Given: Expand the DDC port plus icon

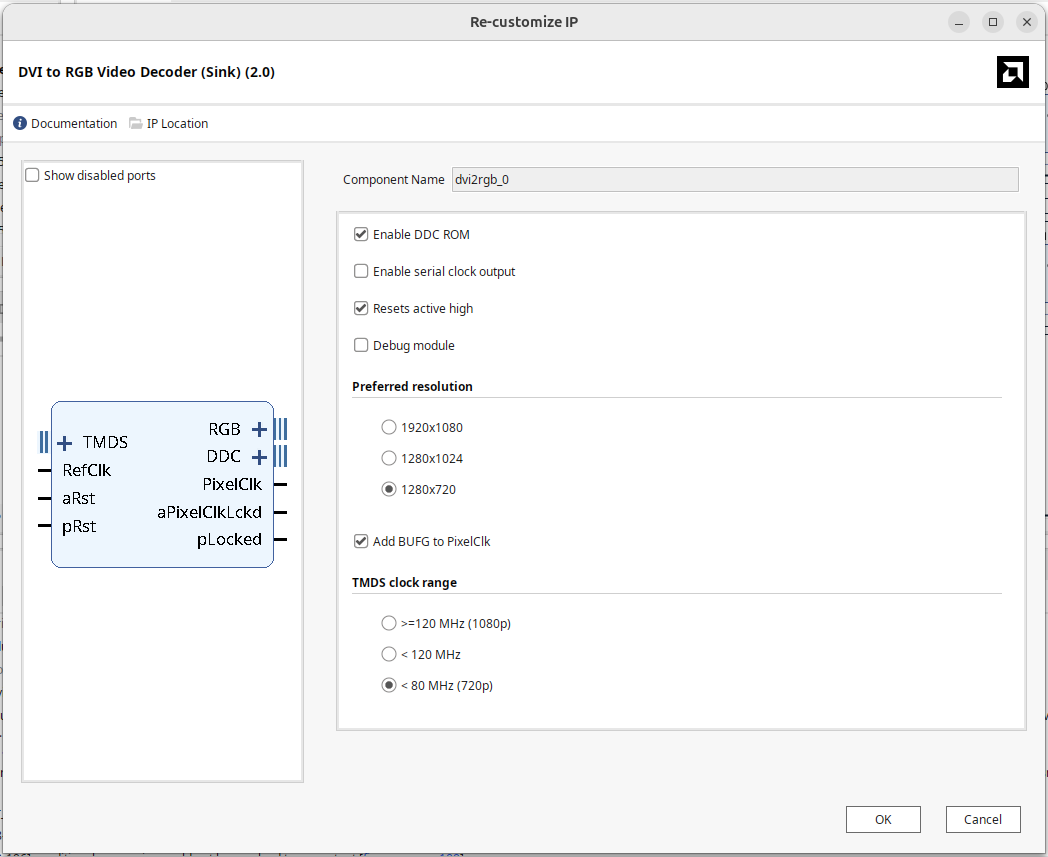Looking at the screenshot, I should pyautogui.click(x=259, y=457).
